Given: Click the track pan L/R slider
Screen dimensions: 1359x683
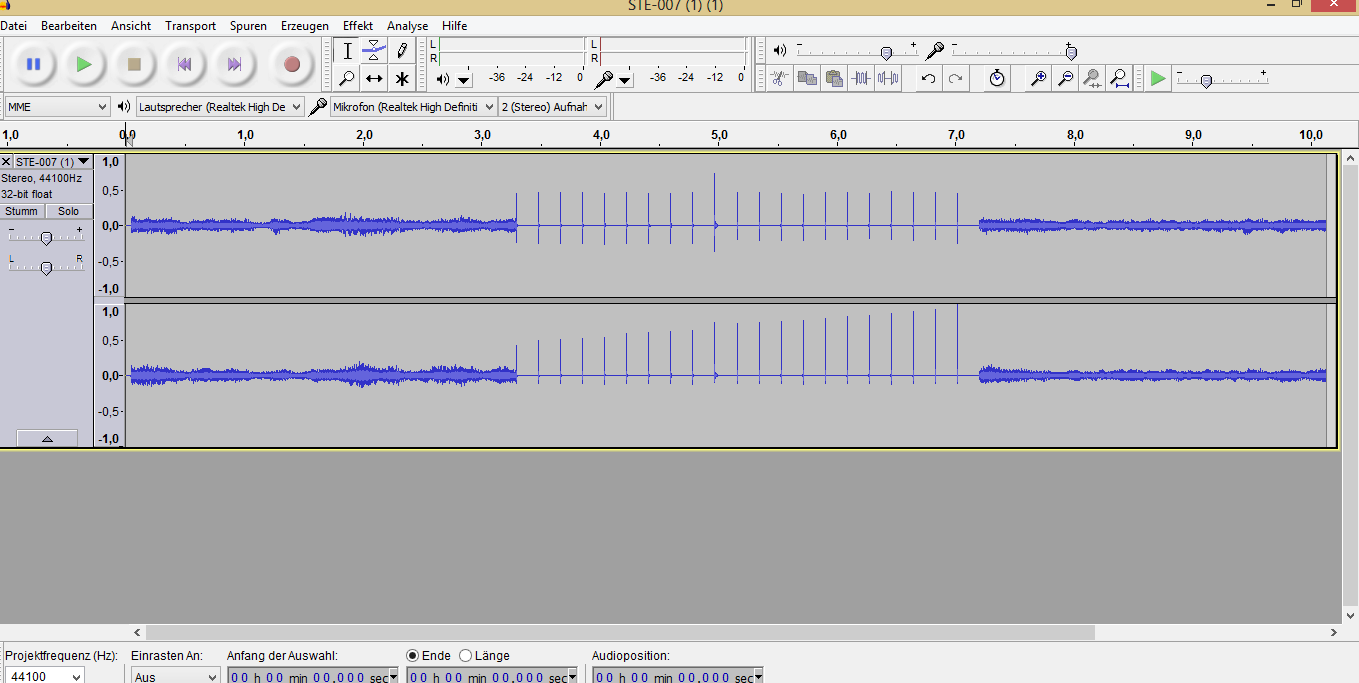Looking at the screenshot, I should pyautogui.click(x=46, y=266).
